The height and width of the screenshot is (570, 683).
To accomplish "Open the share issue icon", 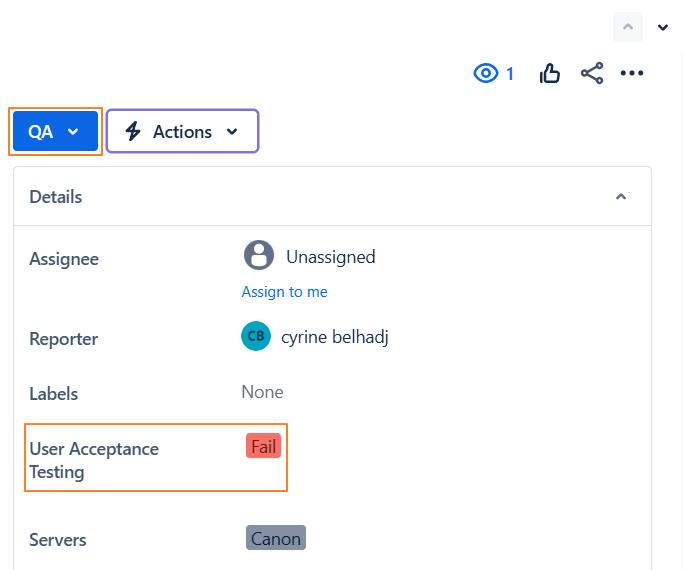I will pos(592,73).
